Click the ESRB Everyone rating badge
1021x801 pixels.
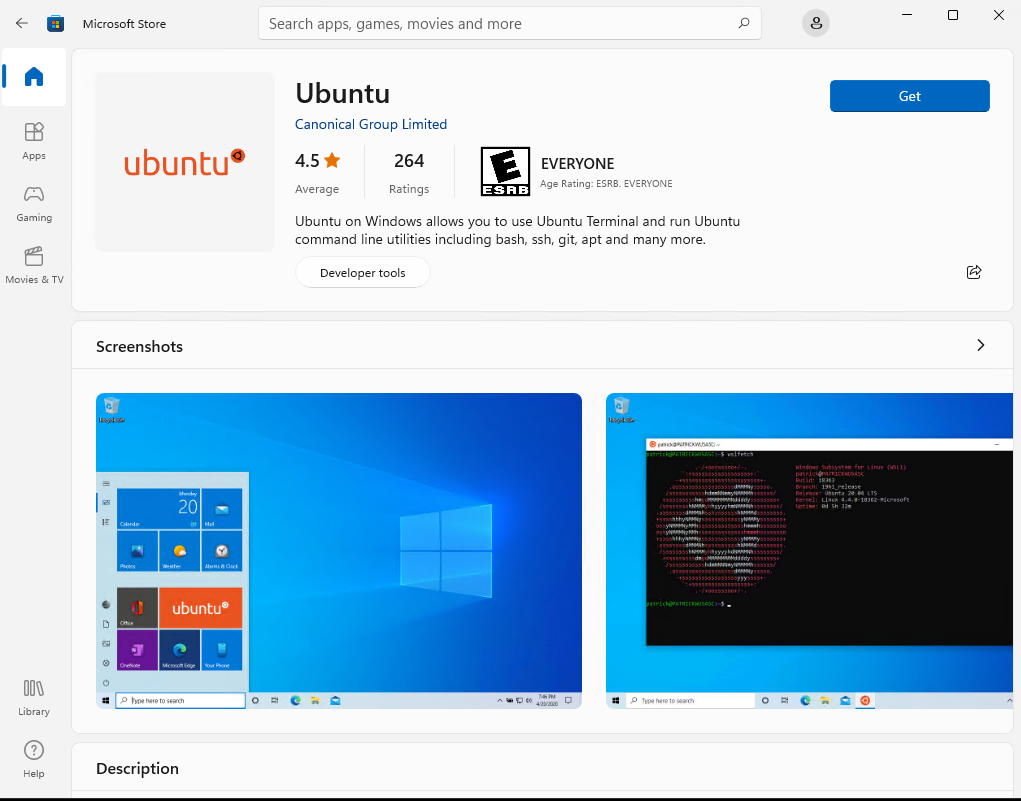(505, 172)
